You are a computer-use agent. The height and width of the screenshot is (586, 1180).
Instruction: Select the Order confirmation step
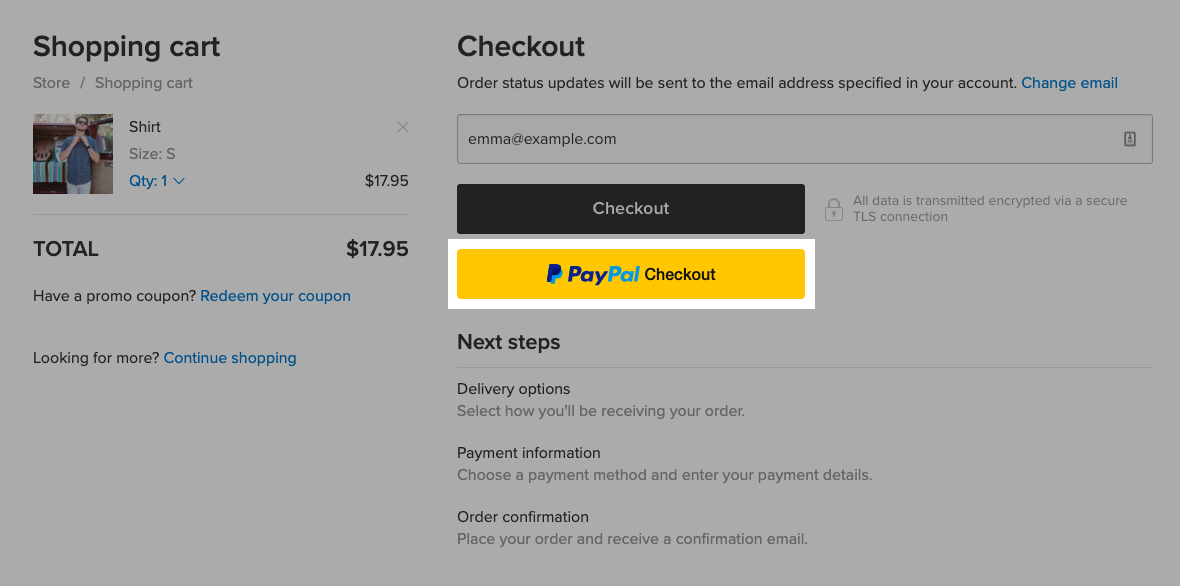tap(522, 517)
